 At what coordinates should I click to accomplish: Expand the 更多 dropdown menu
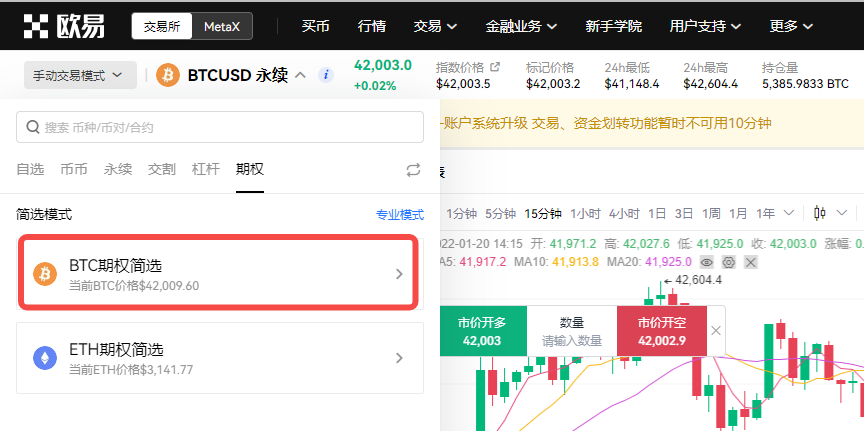pos(791,26)
